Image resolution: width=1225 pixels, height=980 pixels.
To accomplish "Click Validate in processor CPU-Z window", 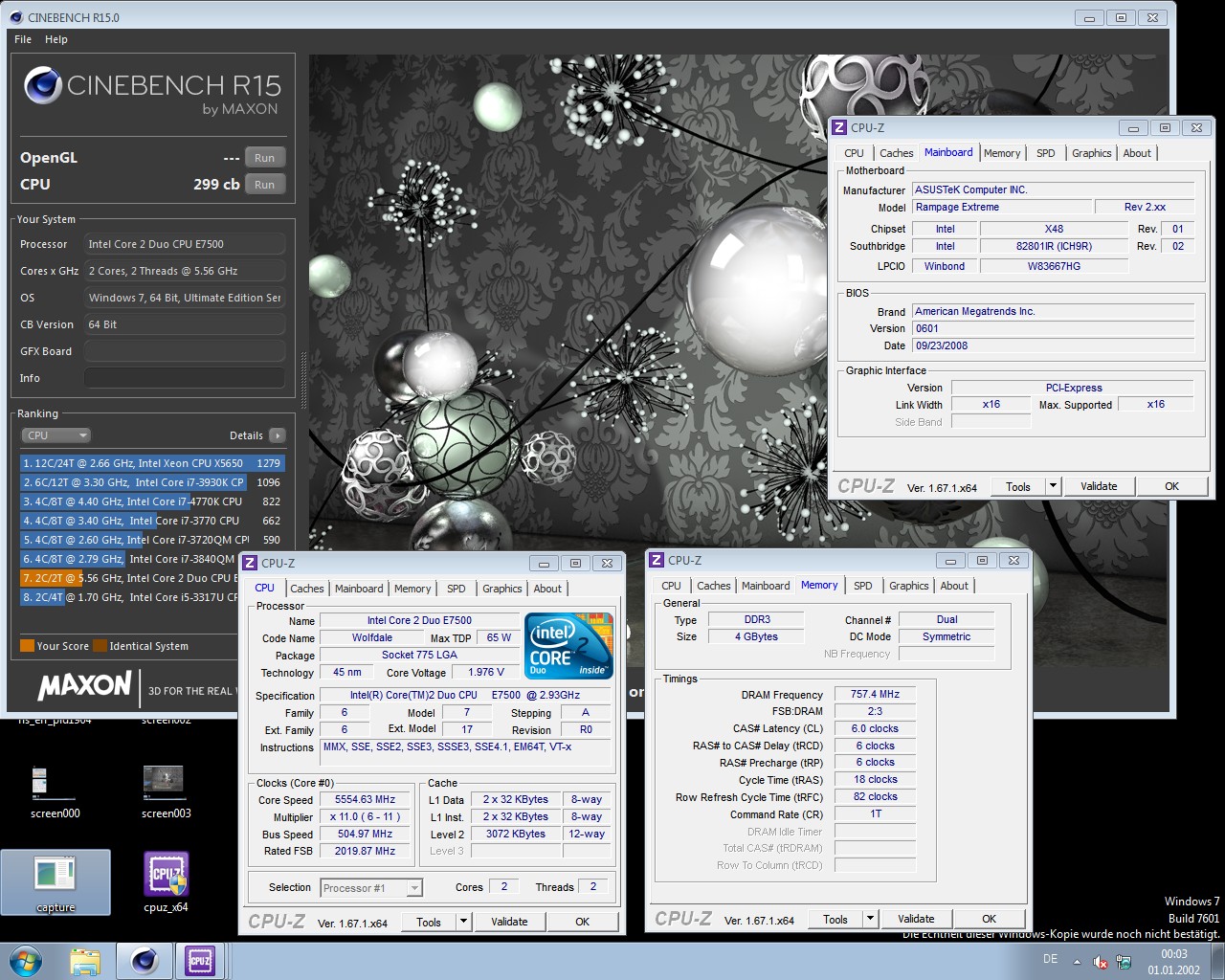I will click(509, 922).
